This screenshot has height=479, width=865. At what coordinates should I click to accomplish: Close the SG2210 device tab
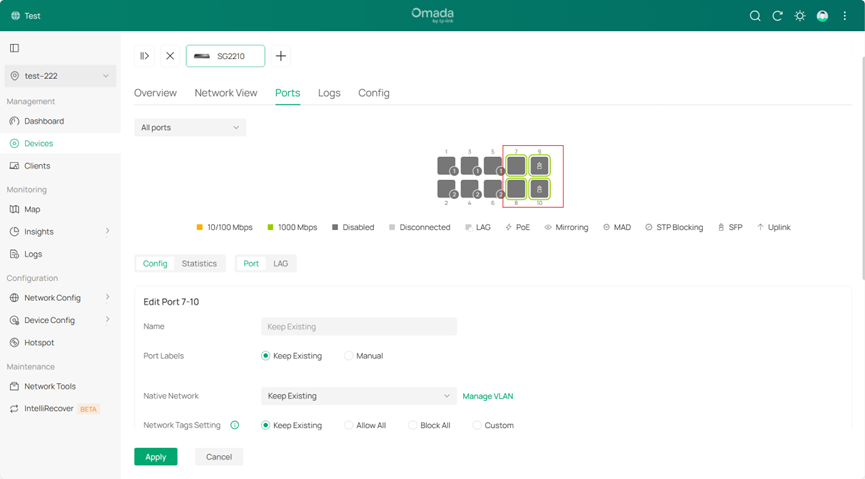(170, 56)
